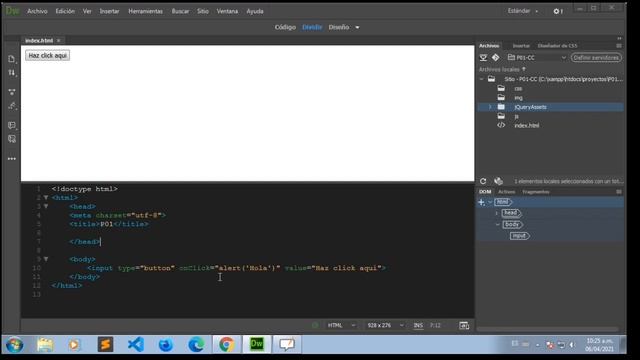
Task: Open the P01-CC site dropdown
Action: [537, 58]
